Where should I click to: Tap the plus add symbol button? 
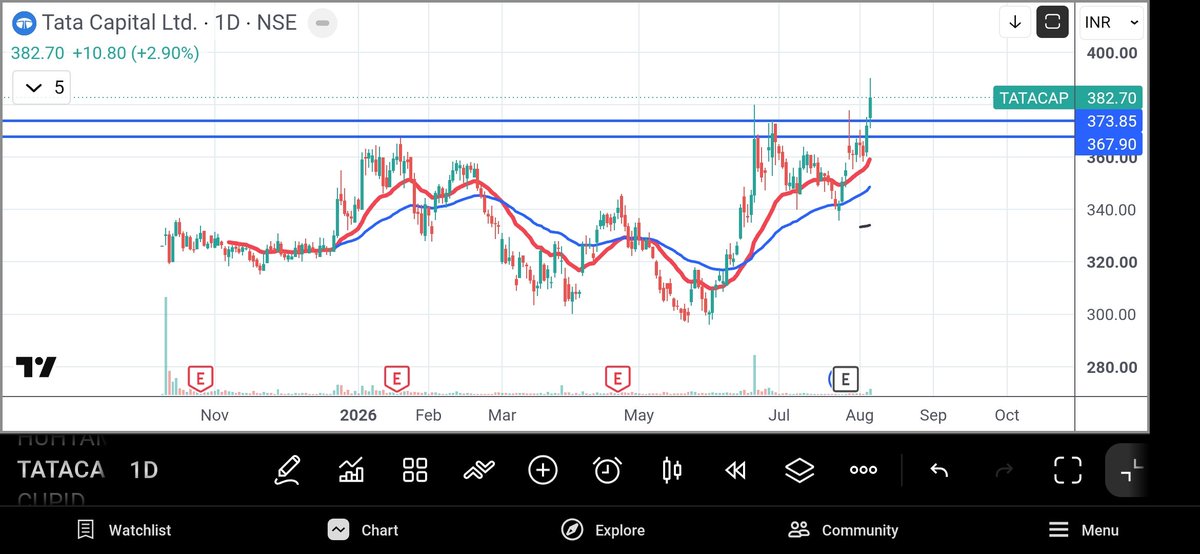click(543, 470)
